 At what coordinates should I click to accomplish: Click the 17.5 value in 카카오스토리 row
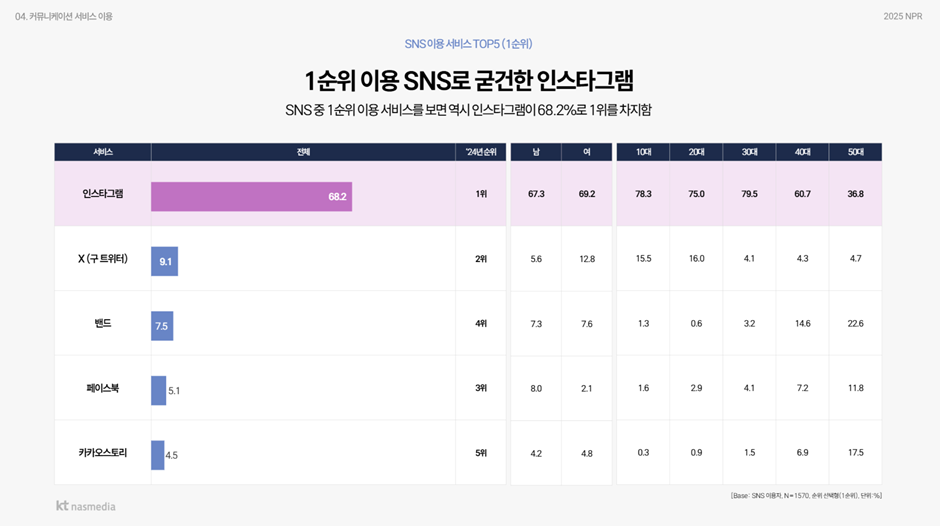pyautogui.click(x=855, y=453)
